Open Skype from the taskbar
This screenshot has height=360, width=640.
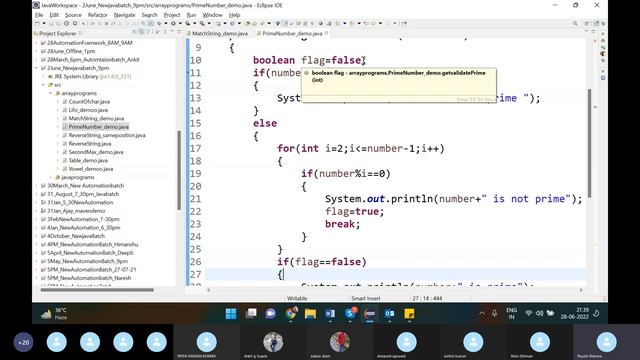coord(350,313)
